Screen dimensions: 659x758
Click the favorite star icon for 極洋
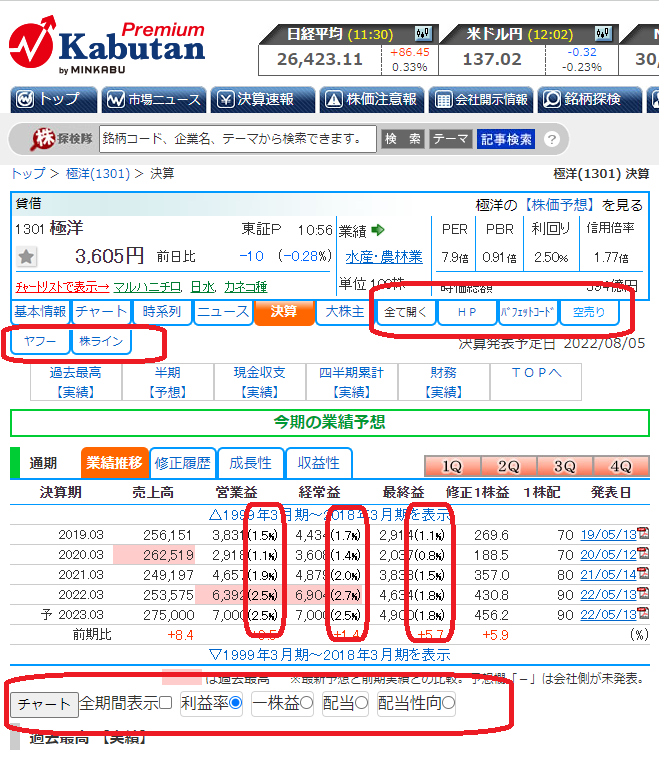click(26, 257)
